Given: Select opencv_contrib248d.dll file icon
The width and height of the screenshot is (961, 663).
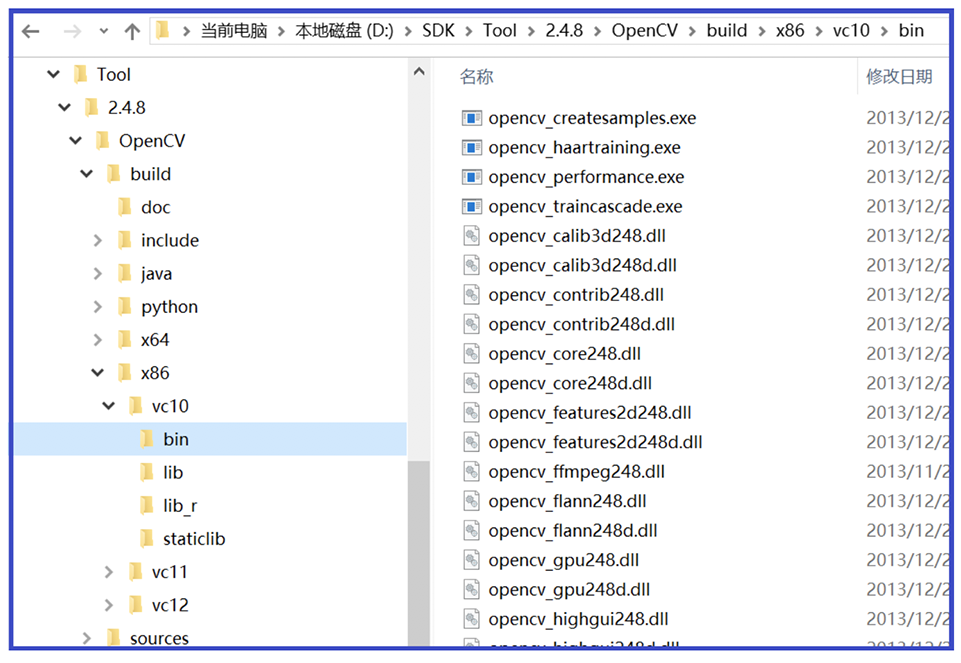Looking at the screenshot, I should pyautogui.click(x=471, y=324).
